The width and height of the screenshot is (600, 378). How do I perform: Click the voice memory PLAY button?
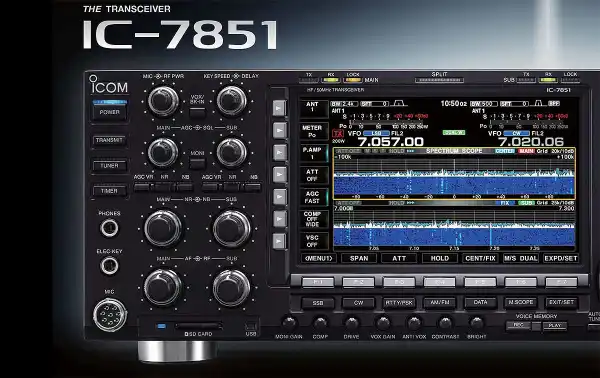555,326
